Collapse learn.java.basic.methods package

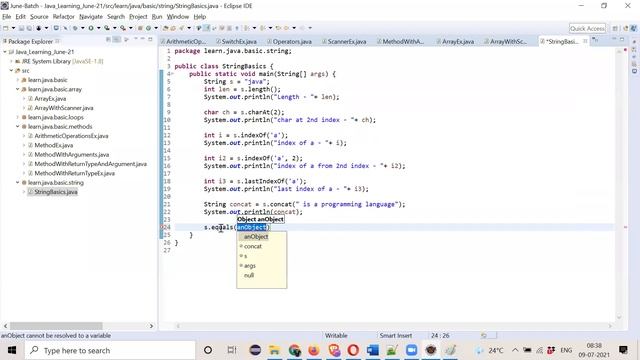[18, 127]
